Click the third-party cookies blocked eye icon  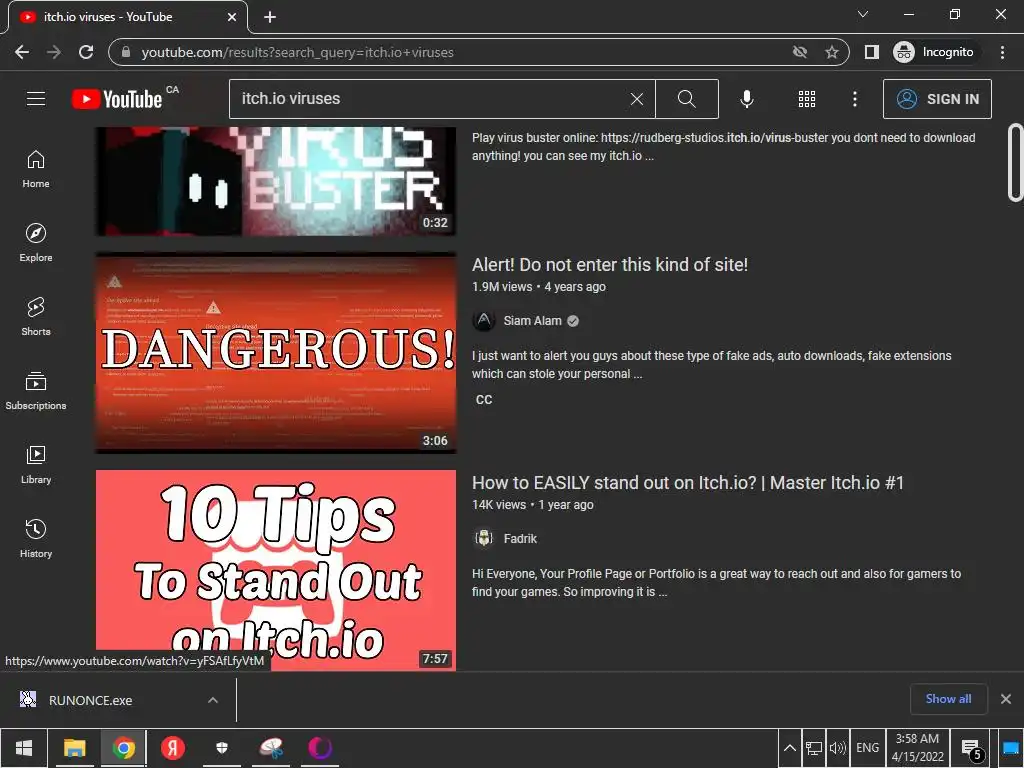coord(799,52)
